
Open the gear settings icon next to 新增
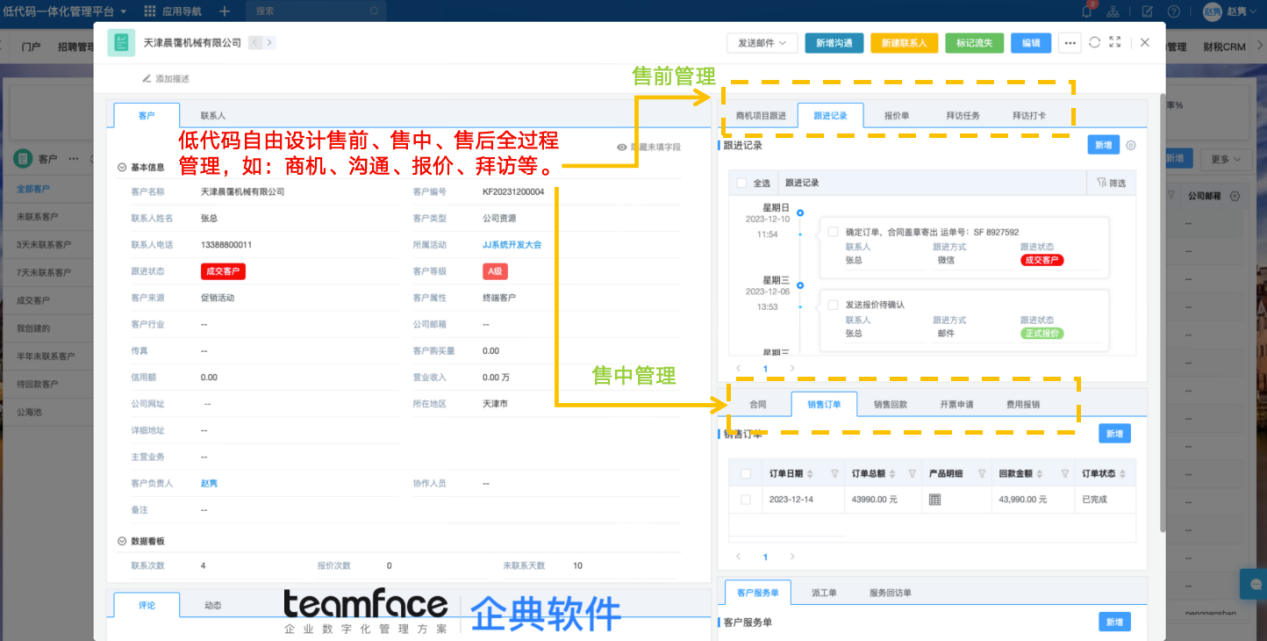1131,145
